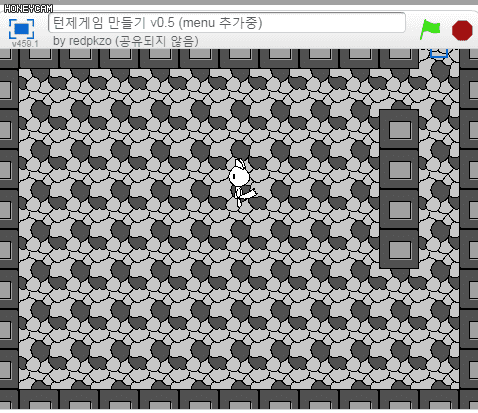Click the 'by redpkzo' author text

(x=82, y=41)
